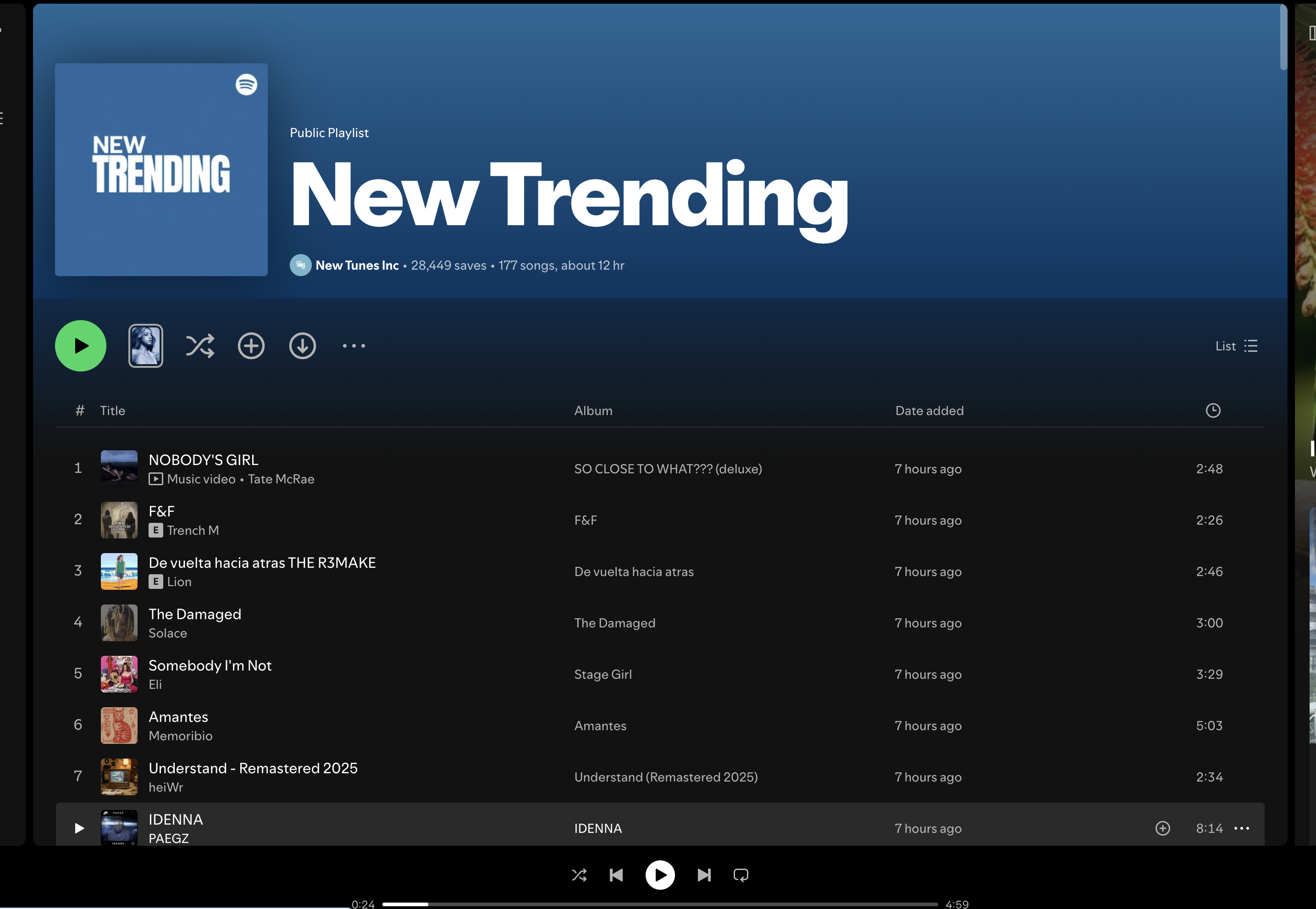Open the IDENNA album link
The width and height of the screenshot is (1316, 909).
pos(598,828)
